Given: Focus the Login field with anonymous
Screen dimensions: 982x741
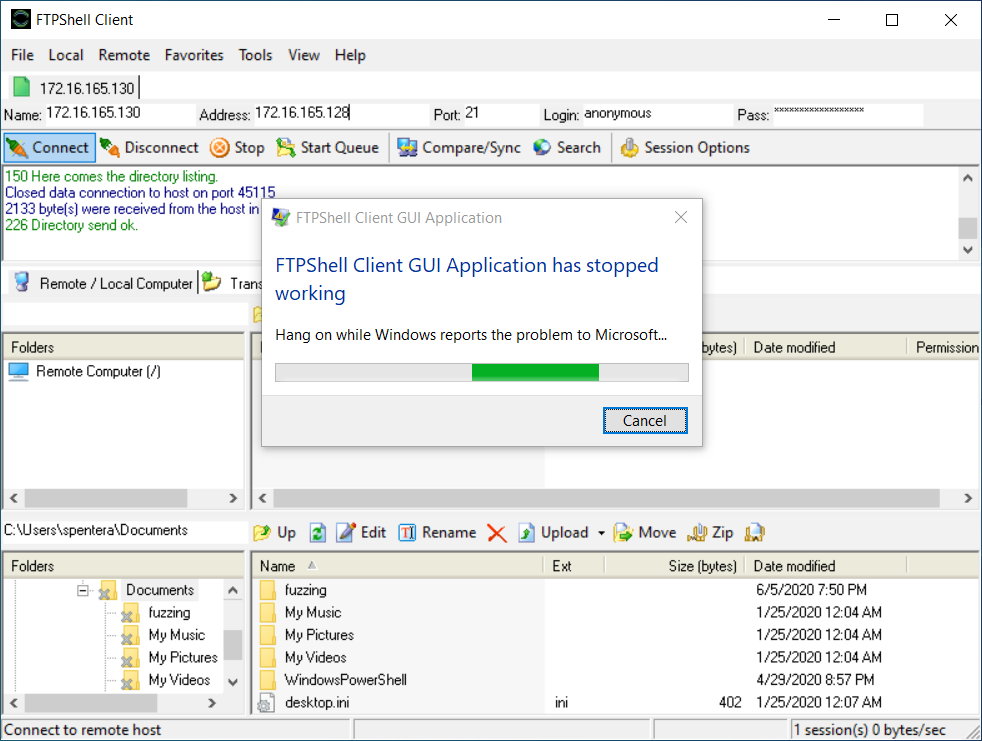Looking at the screenshot, I should [x=658, y=113].
